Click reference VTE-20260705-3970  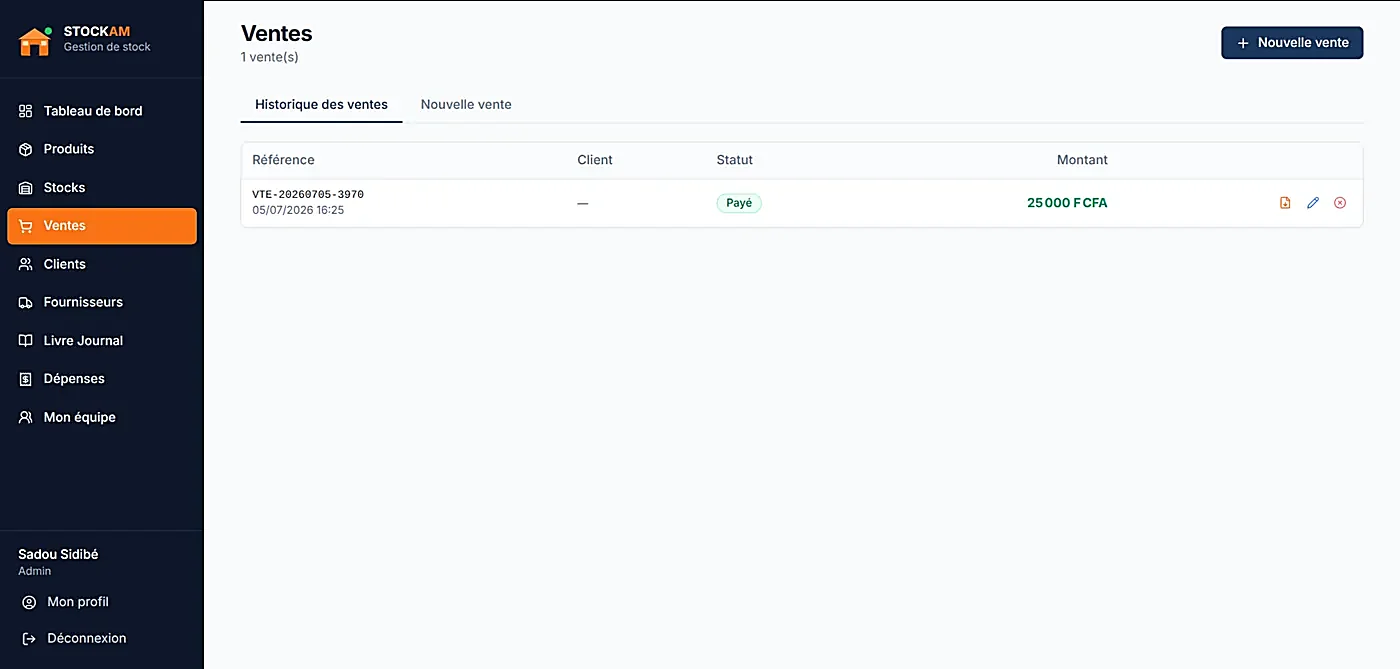tap(308, 195)
